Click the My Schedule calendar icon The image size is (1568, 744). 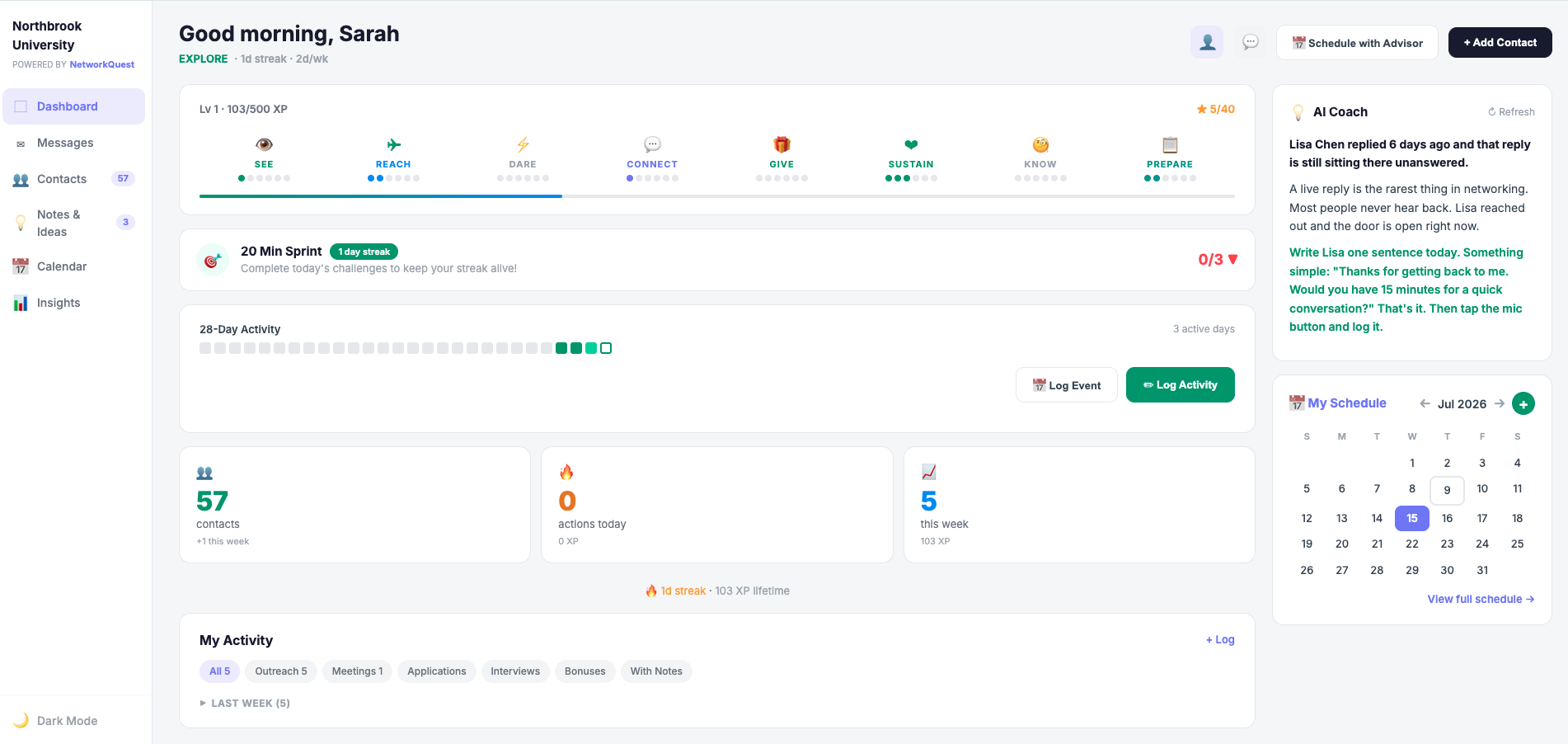1297,403
